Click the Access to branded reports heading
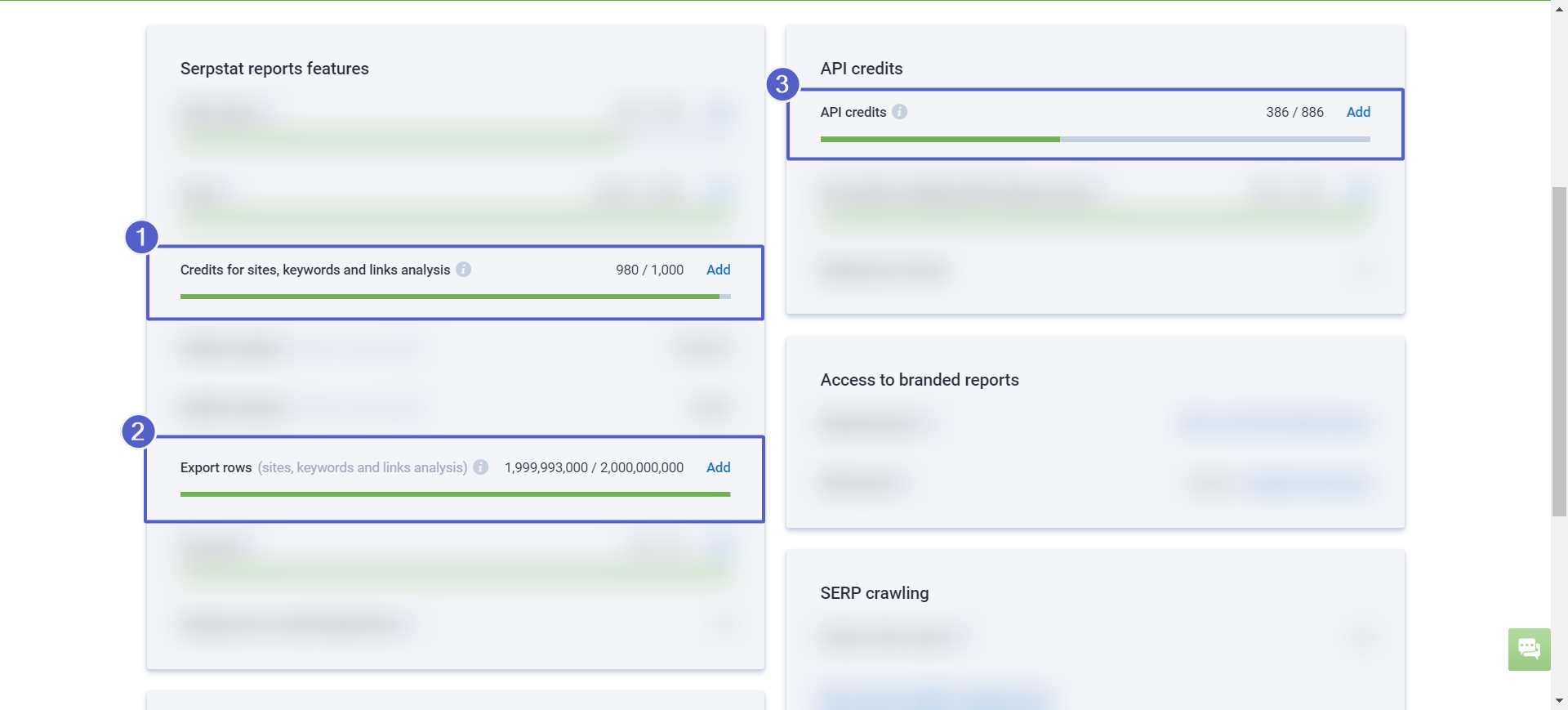The image size is (1568, 710). pyautogui.click(x=920, y=380)
